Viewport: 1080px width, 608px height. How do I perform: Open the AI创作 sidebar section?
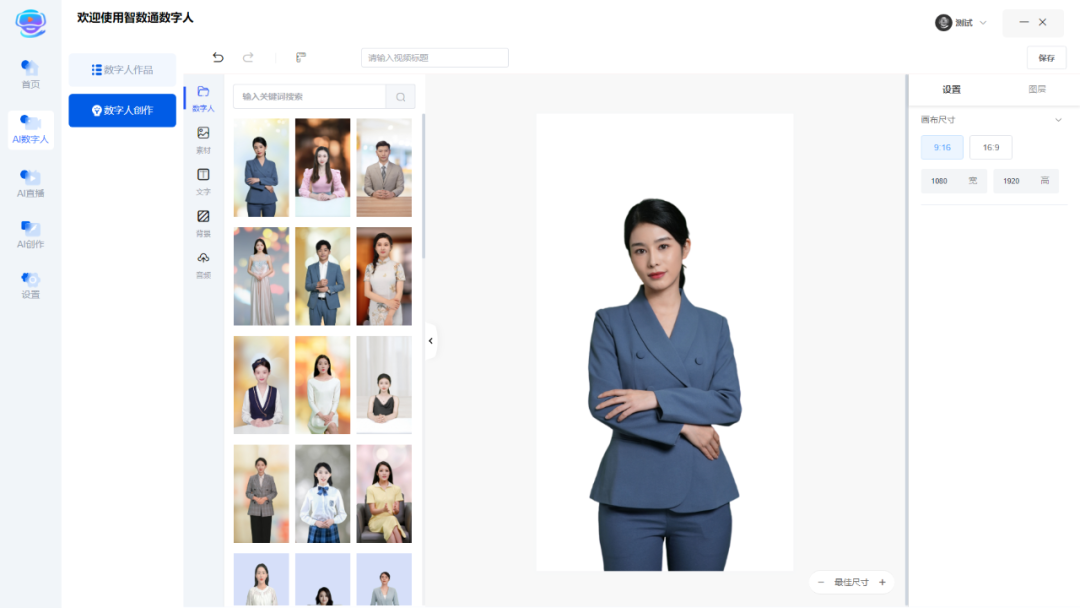coord(30,234)
